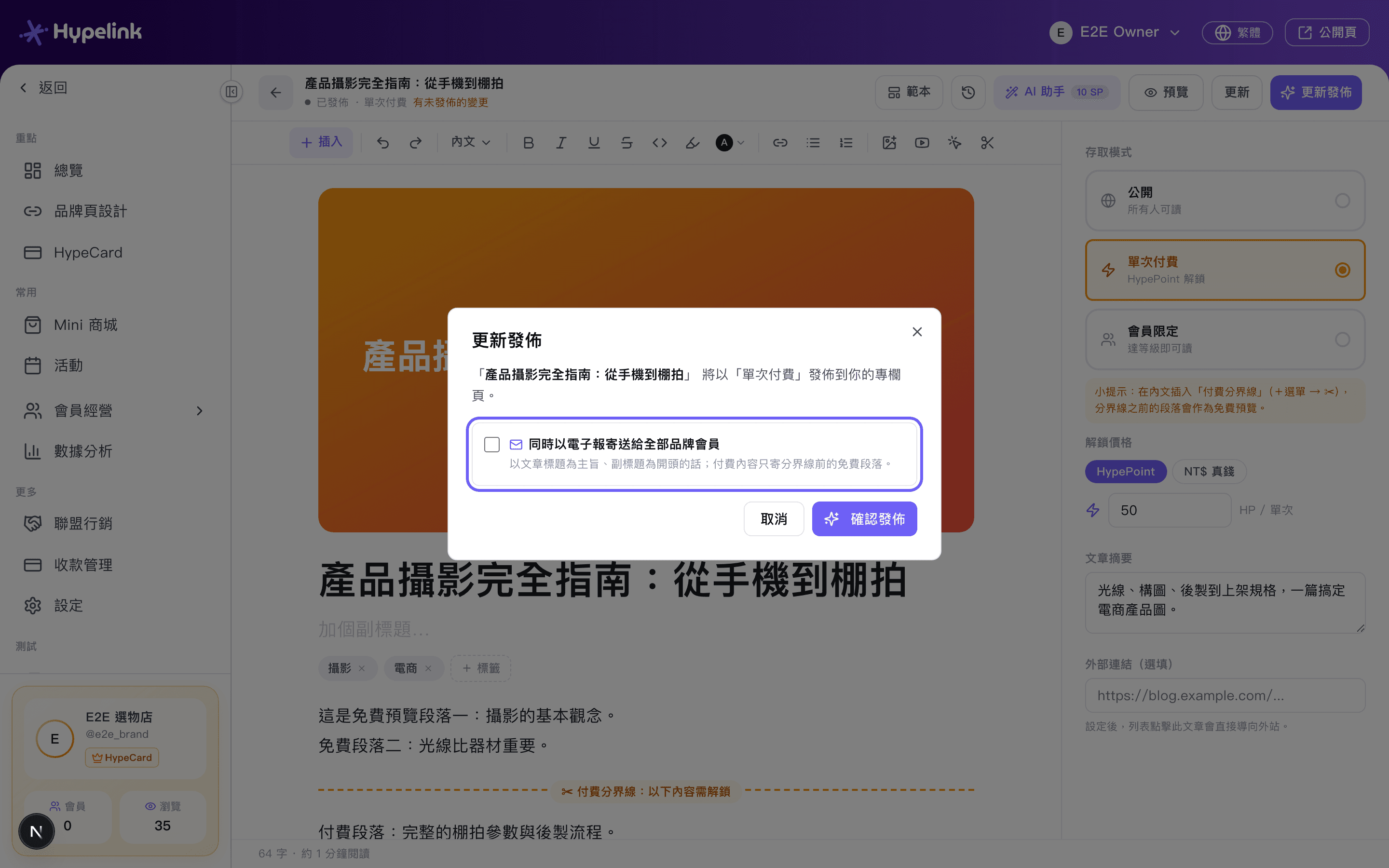
Task: Open the E2E Owner account dropdown
Action: tap(1115, 32)
